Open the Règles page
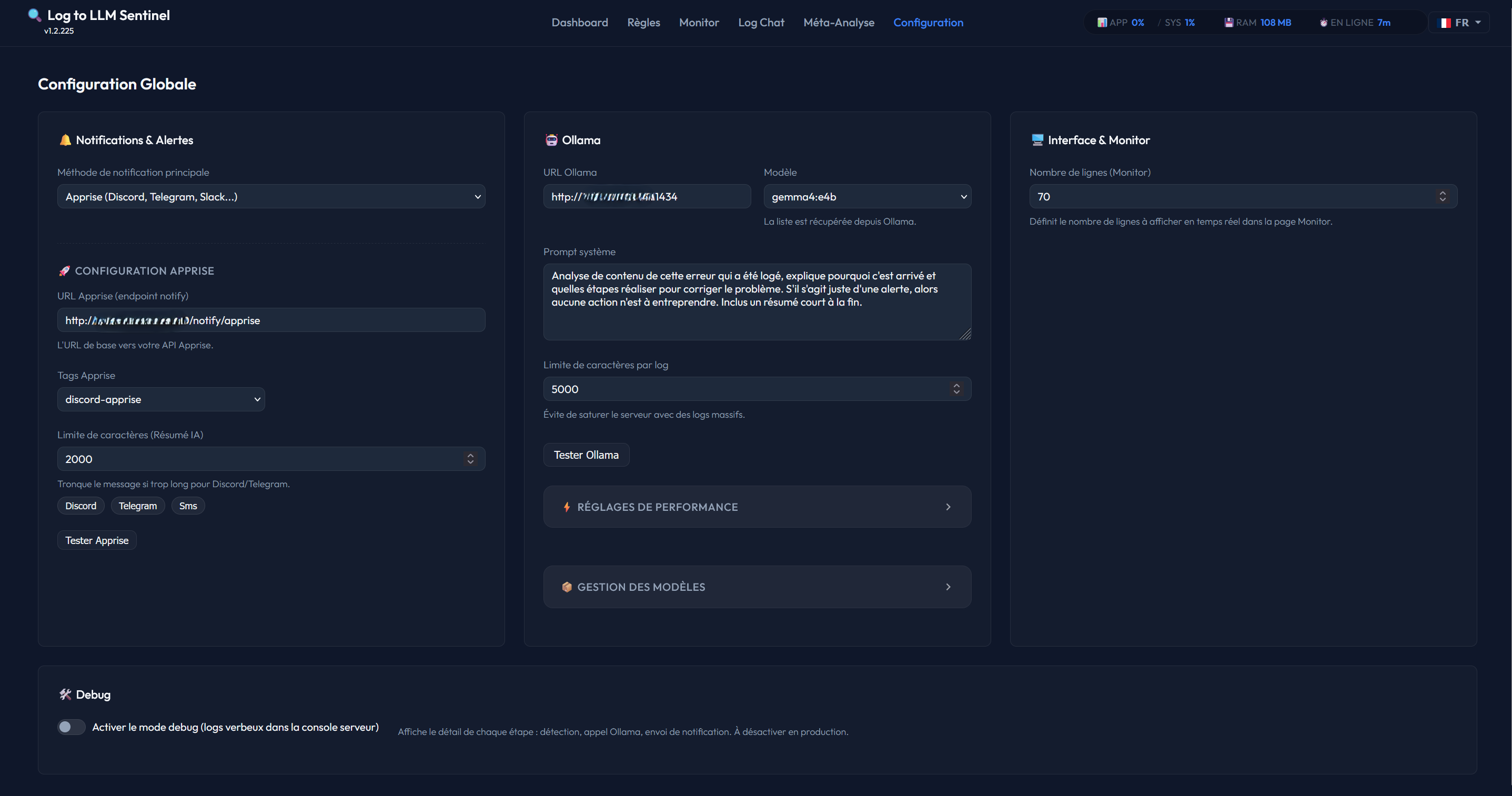This screenshot has height=796, width=1512. (x=643, y=22)
